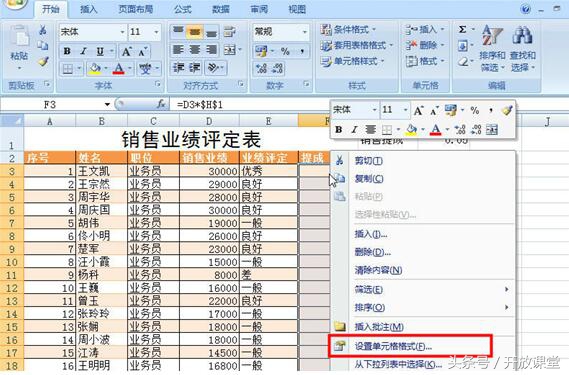Toggle align text left in the ribbon
The image size is (569, 375).
pos(178,49)
